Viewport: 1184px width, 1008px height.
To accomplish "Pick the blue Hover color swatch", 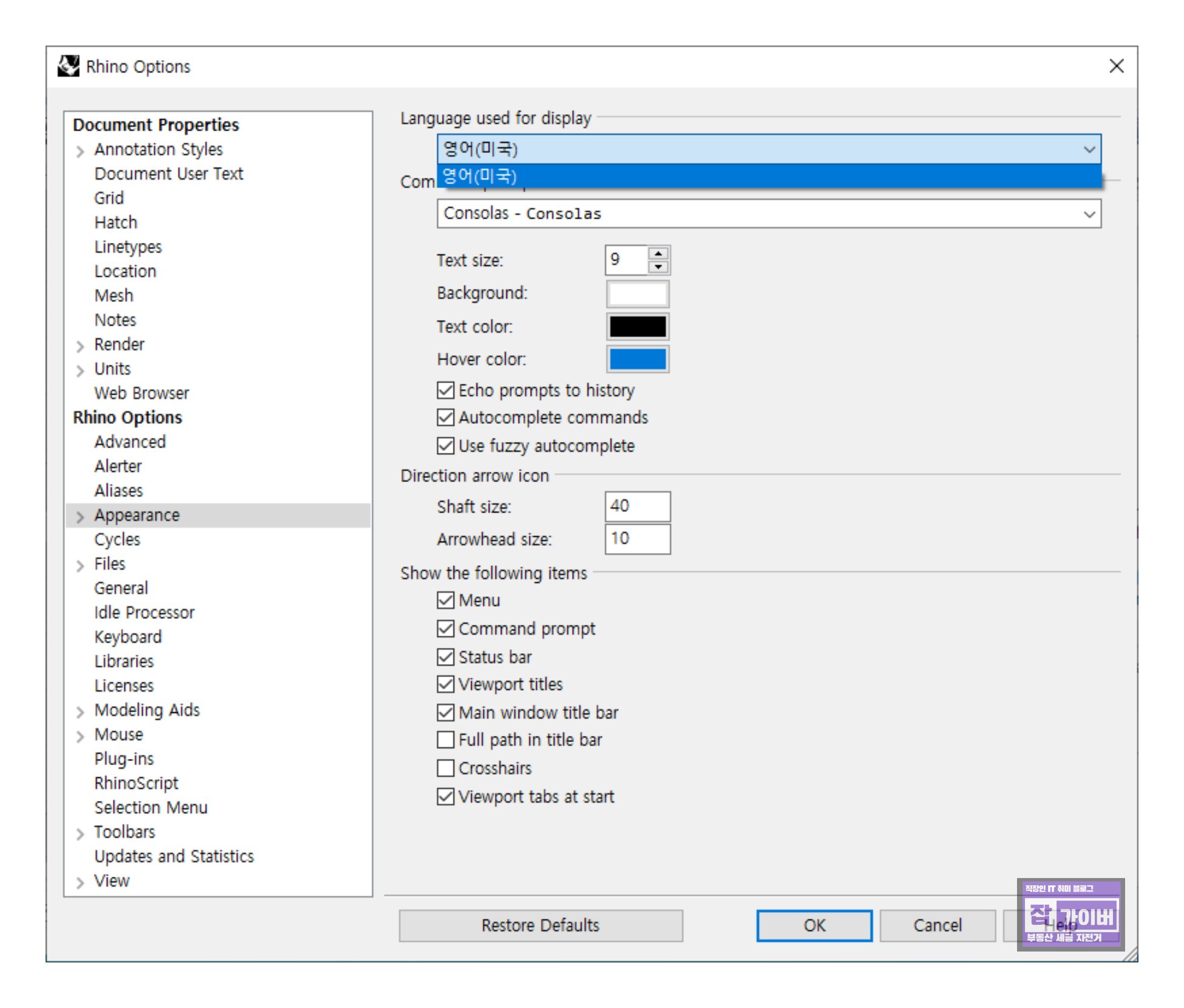I will click(638, 359).
